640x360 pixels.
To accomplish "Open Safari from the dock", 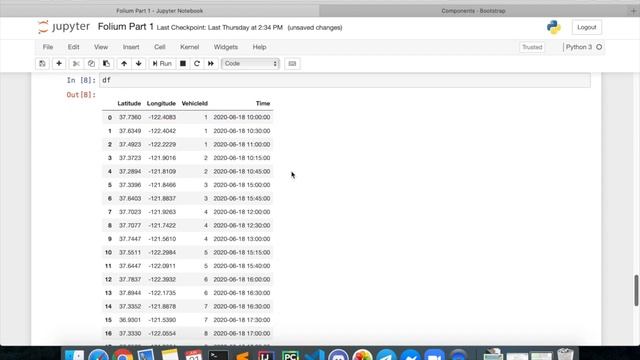I will (x=98, y=355).
